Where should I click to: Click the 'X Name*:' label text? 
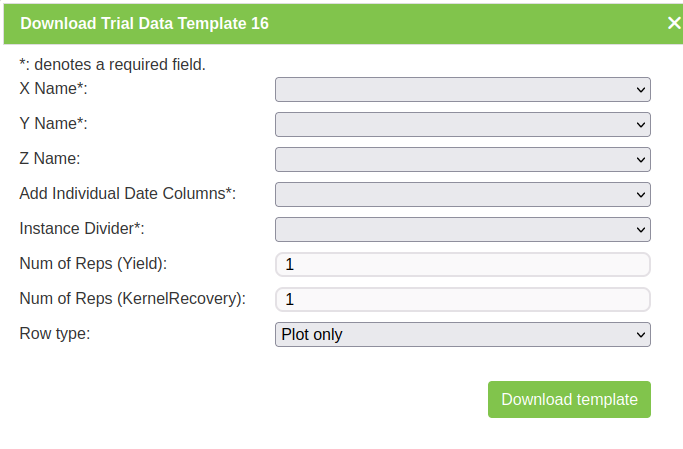tap(54, 88)
